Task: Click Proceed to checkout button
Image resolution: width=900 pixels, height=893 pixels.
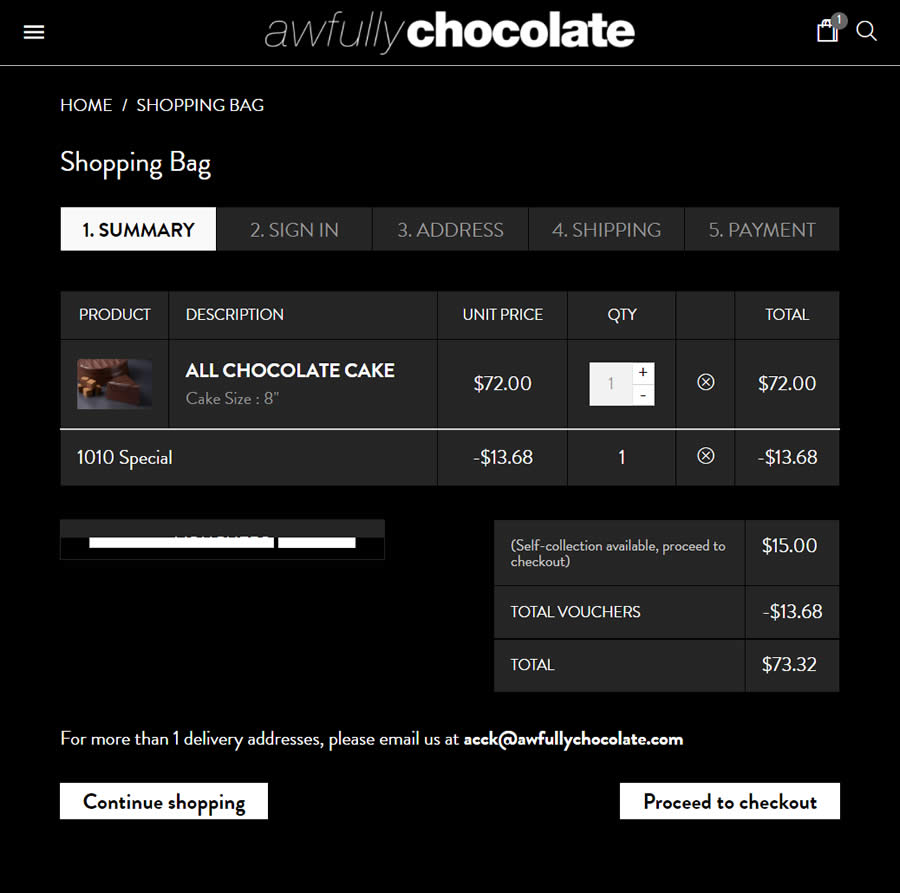Action: pyautogui.click(x=730, y=801)
